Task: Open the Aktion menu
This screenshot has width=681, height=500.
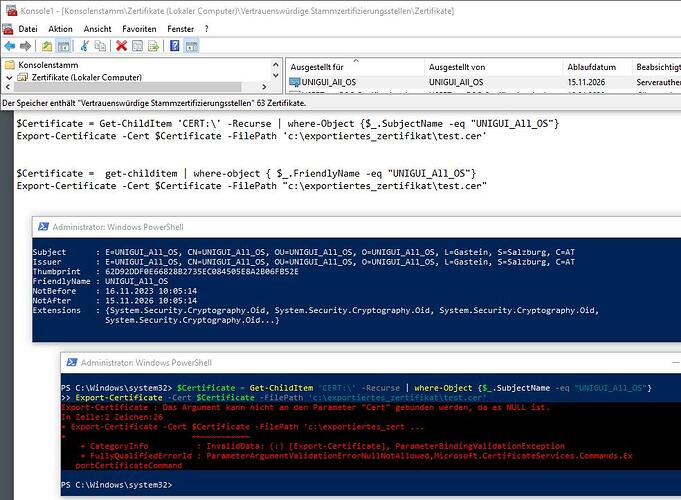Action: (x=60, y=29)
